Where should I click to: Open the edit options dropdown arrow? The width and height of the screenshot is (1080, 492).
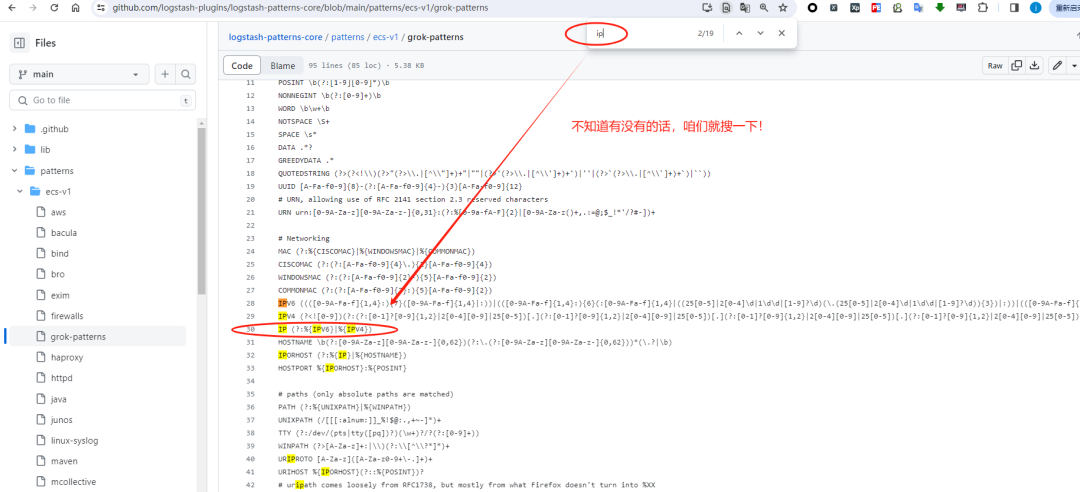pyautogui.click(x=1074, y=65)
